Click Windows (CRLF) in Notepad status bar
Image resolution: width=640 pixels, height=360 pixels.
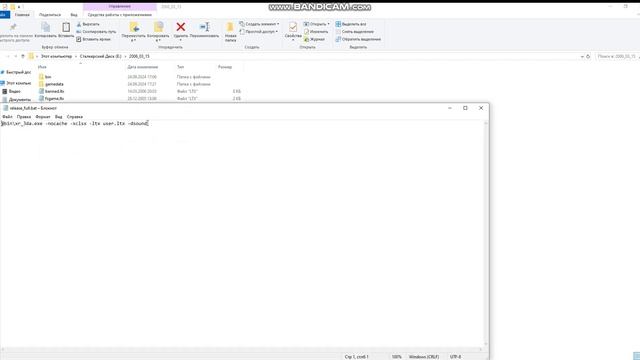[424, 357]
